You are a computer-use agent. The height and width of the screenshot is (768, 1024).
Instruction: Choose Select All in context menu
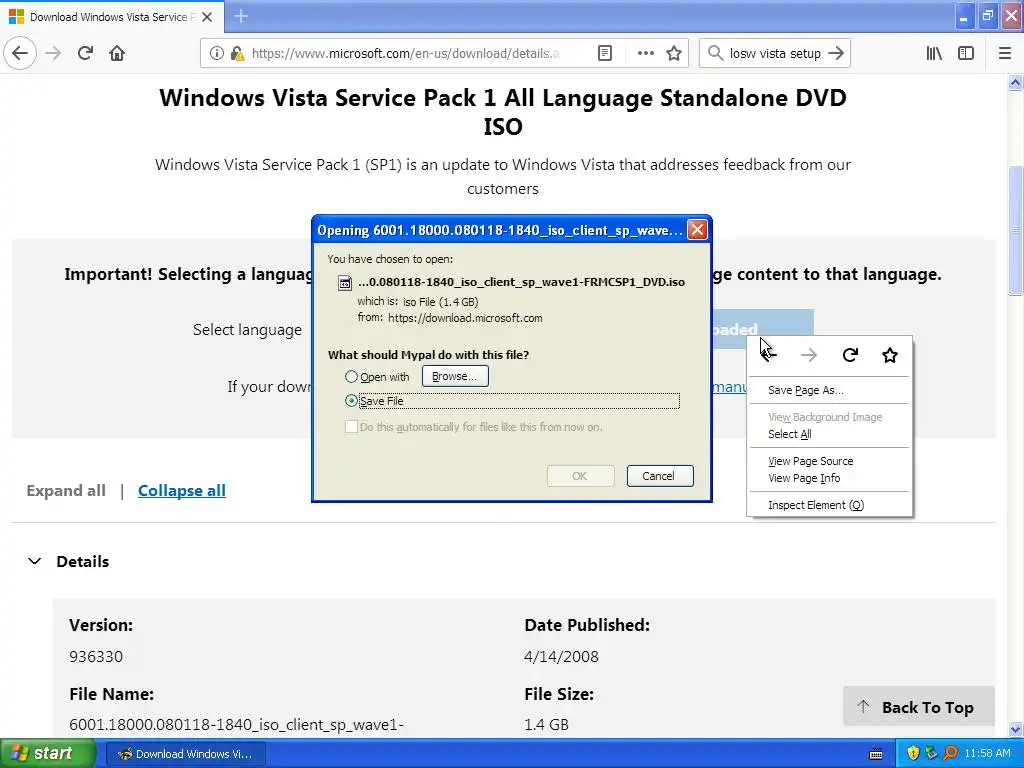[x=829, y=434]
